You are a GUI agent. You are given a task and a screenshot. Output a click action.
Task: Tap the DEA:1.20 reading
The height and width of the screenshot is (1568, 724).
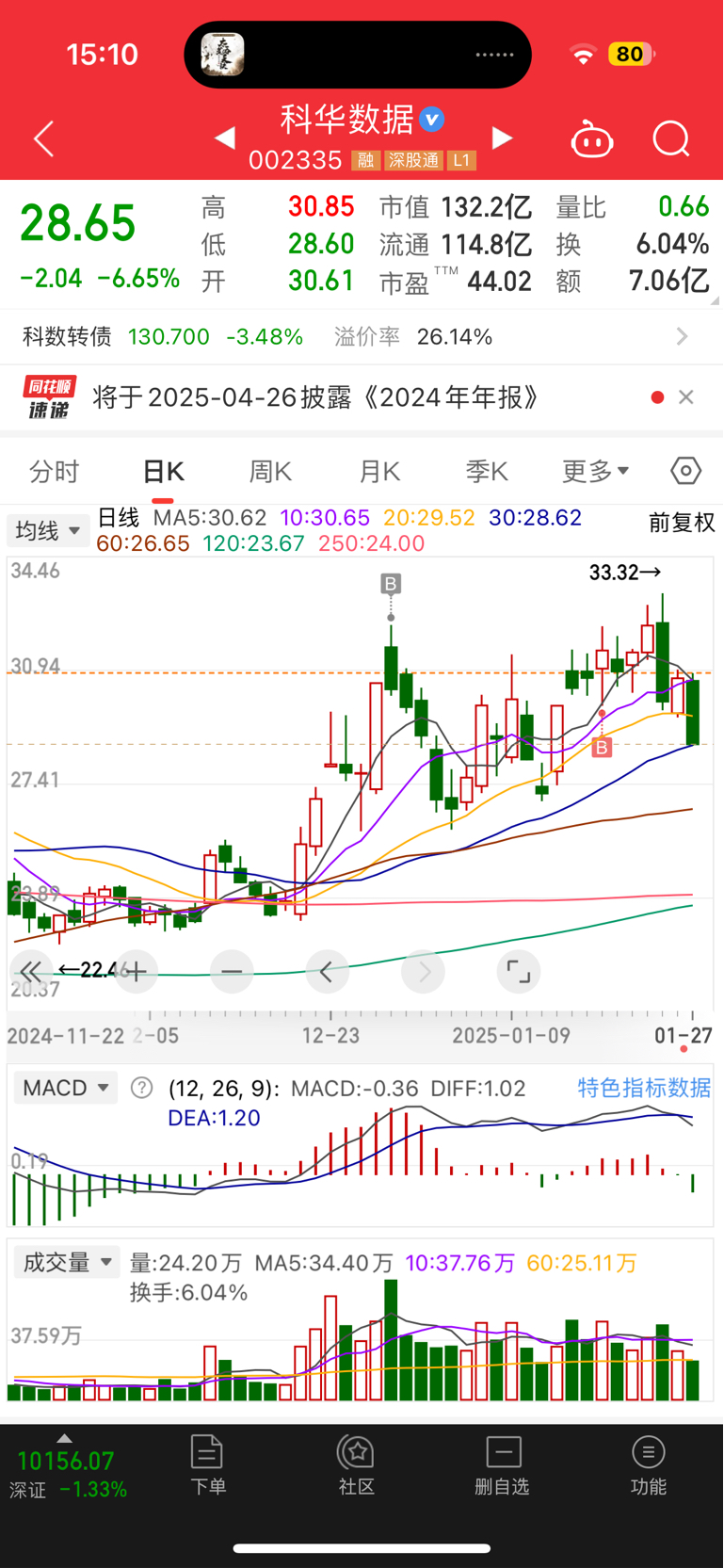tap(214, 1118)
